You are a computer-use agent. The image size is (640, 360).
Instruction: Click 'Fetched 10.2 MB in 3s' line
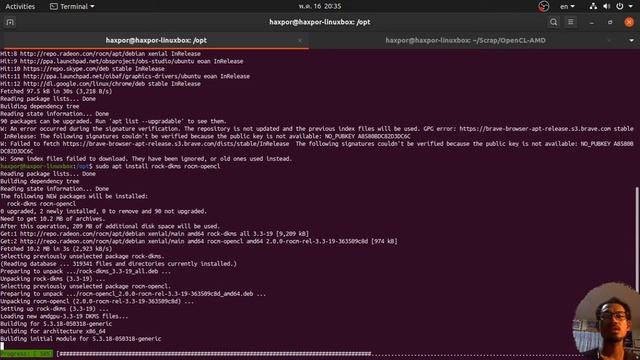pos(56,249)
